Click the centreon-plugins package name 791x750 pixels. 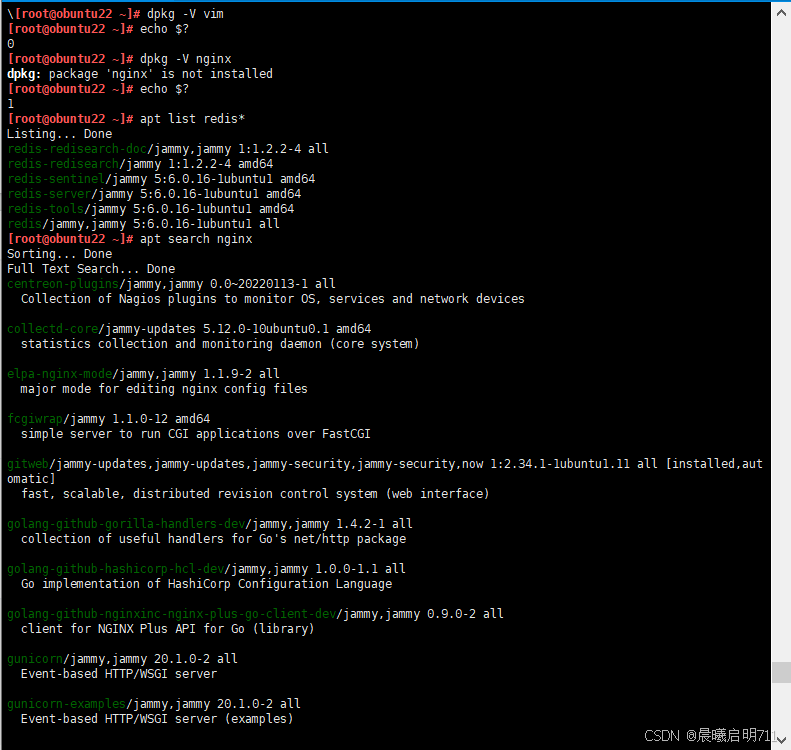[63, 284]
